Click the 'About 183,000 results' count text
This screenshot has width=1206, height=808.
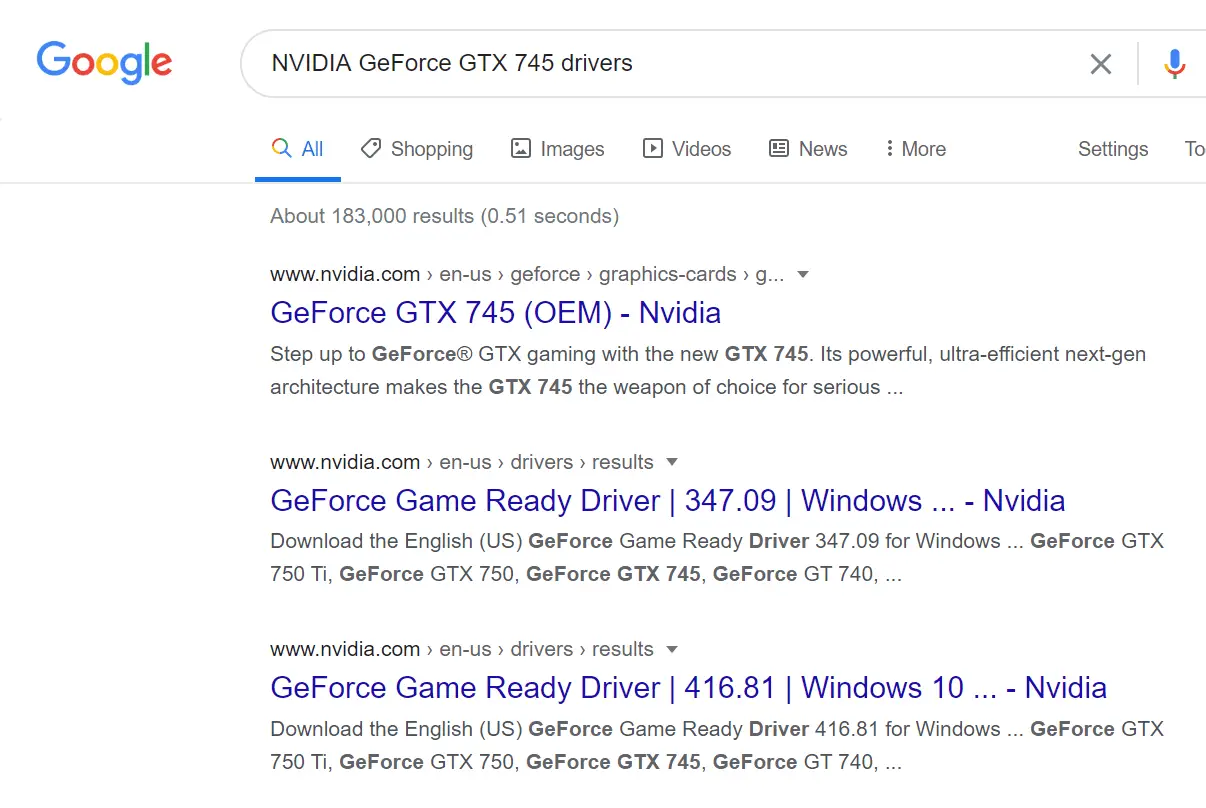coord(444,216)
